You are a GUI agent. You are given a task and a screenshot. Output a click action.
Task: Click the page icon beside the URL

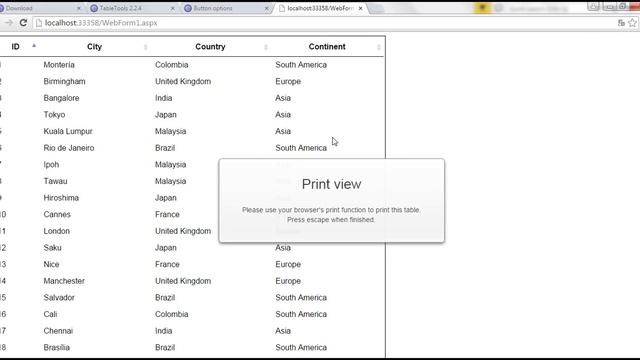coord(39,23)
